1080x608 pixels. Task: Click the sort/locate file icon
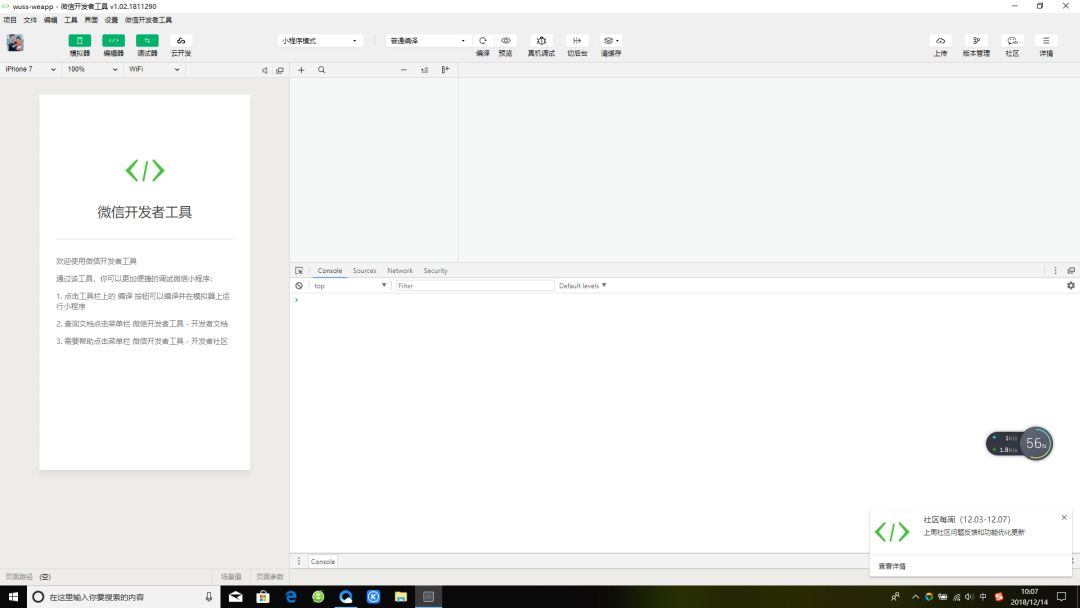pyautogui.click(x=424, y=70)
